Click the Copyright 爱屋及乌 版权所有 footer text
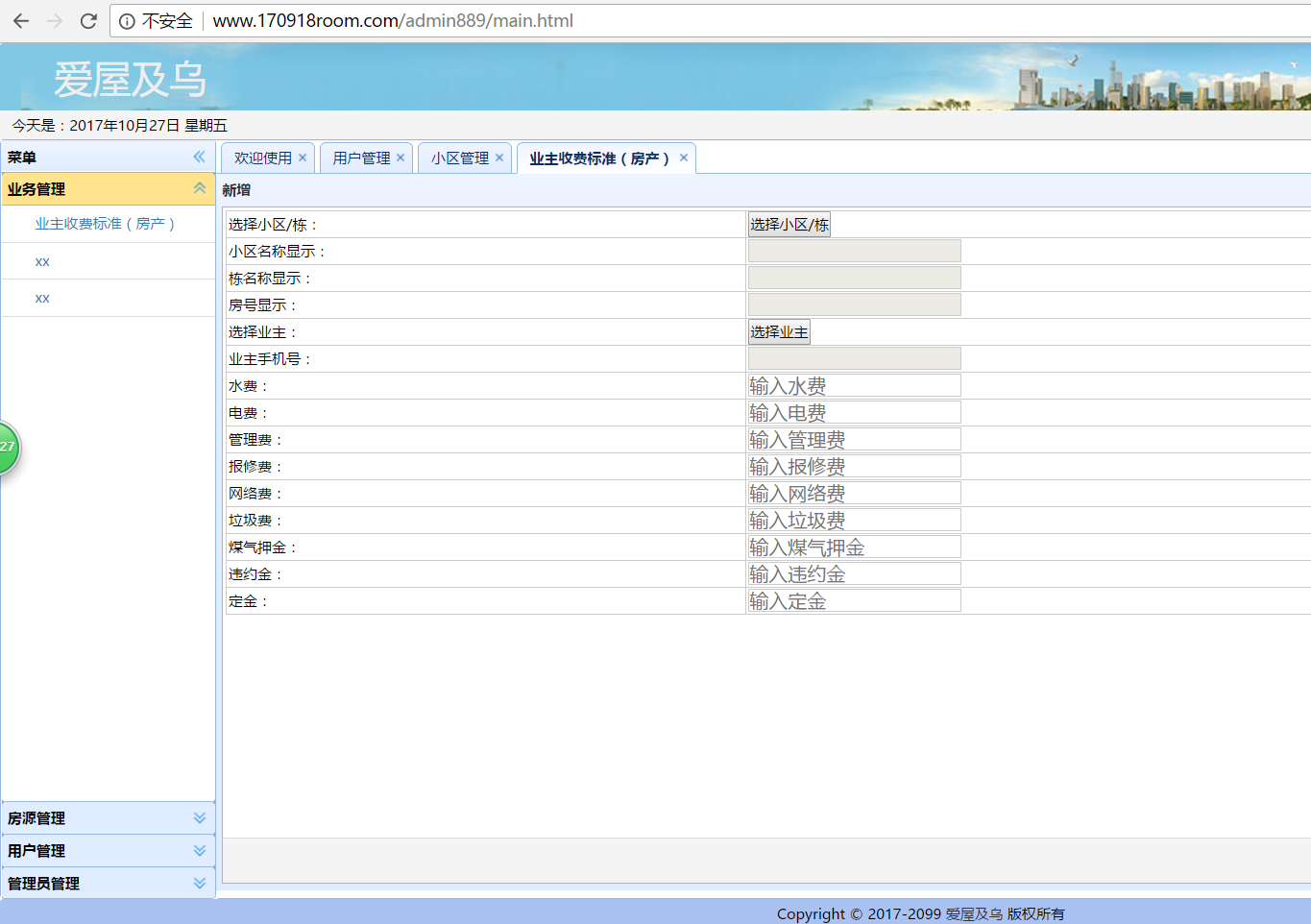This screenshot has width=1311, height=924. (920, 914)
